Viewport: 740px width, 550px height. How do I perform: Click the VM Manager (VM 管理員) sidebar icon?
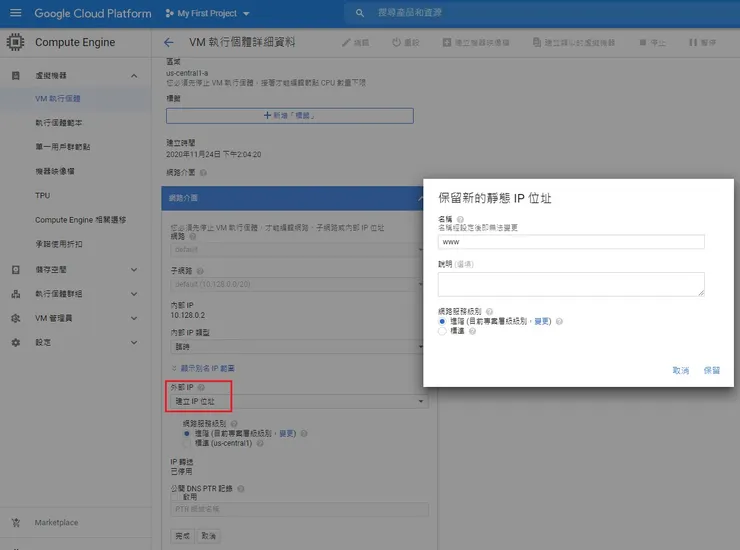click(16, 318)
